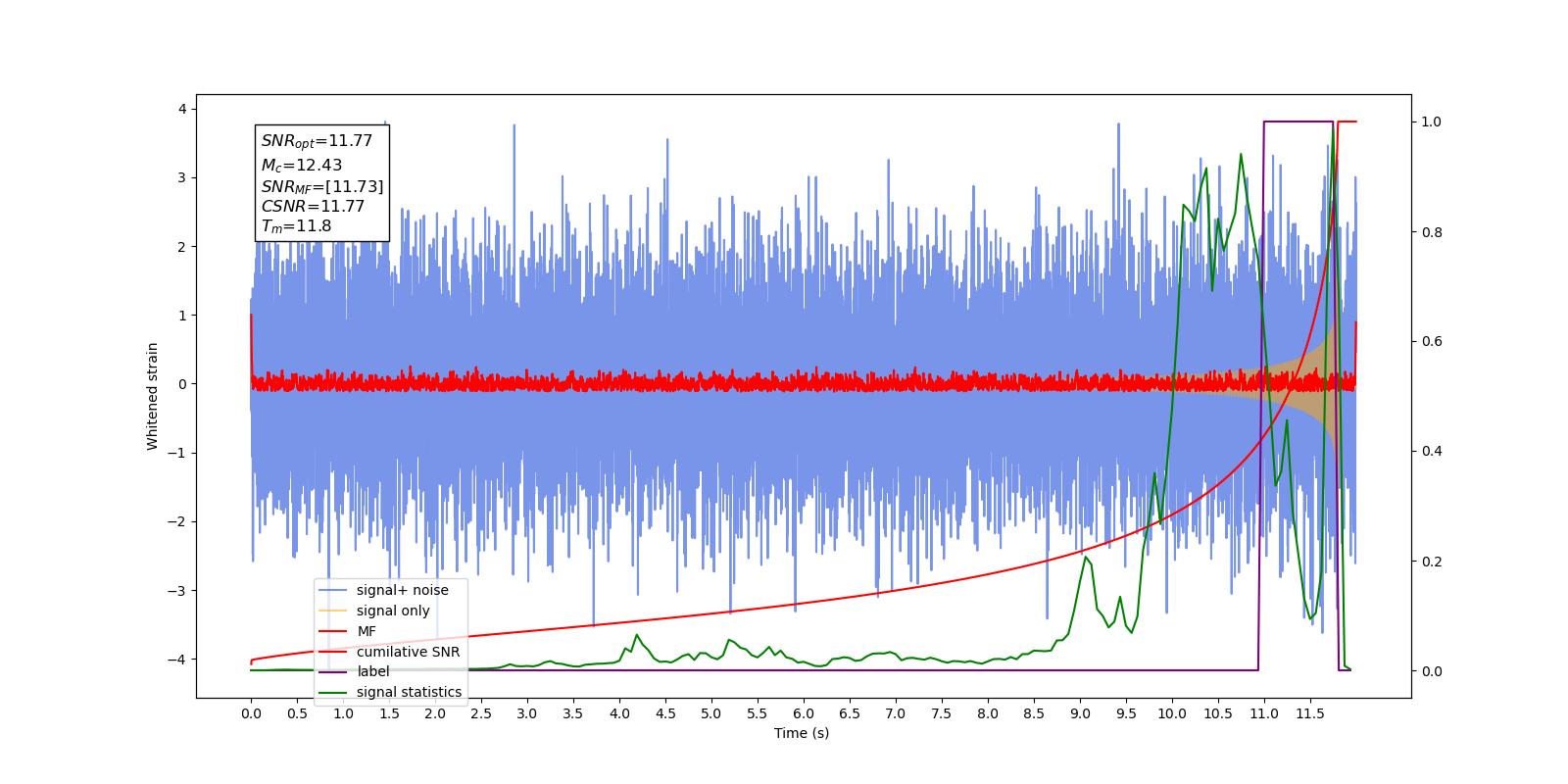Click the right y-axis tick label 1.0
Image resolution: width=1568 pixels, height=784 pixels.
[x=1432, y=122]
